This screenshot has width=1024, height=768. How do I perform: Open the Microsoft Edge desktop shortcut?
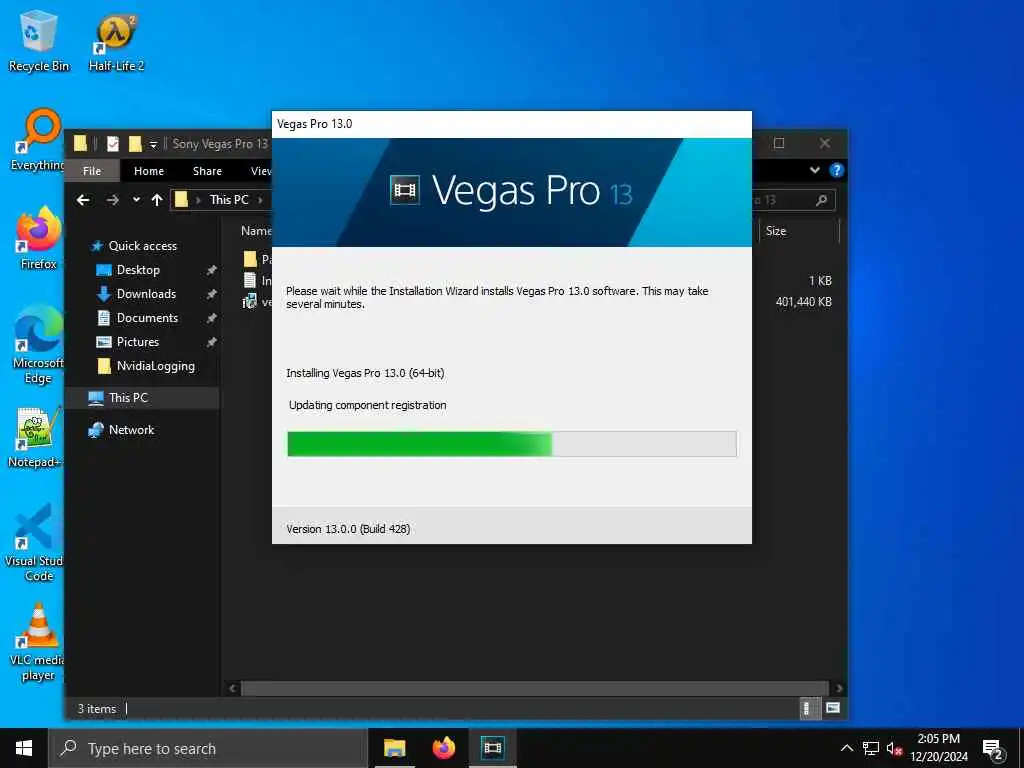pyautogui.click(x=39, y=345)
